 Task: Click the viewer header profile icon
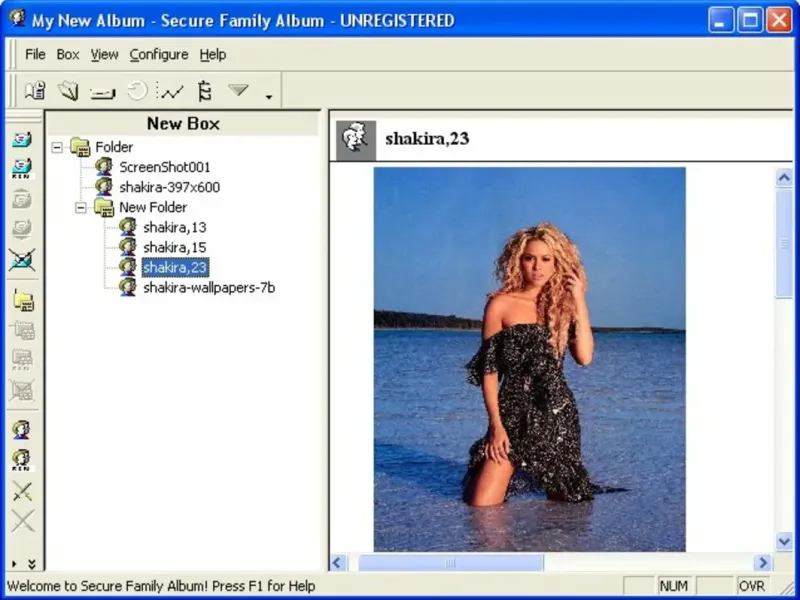356,140
